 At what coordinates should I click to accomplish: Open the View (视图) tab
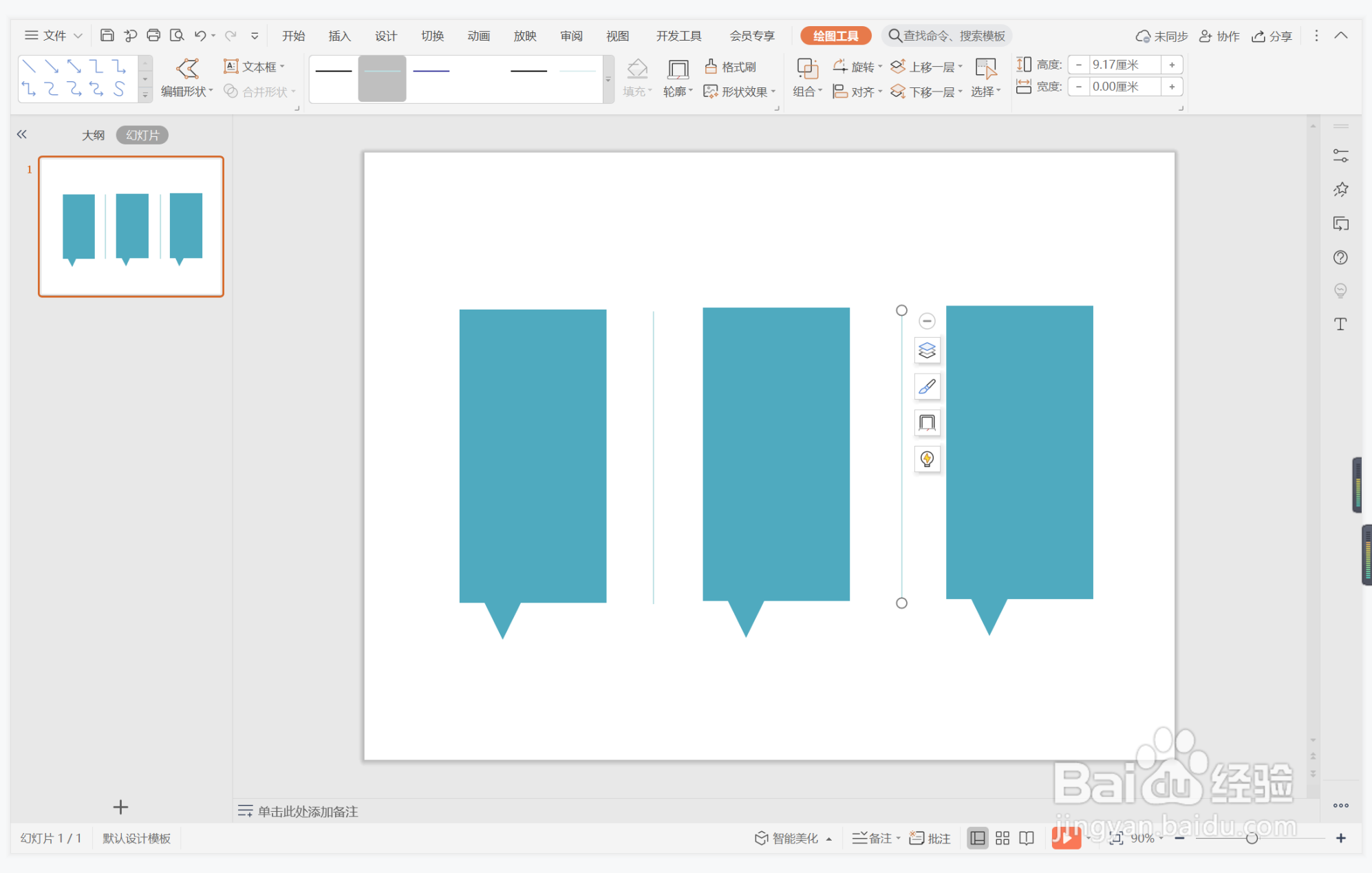[617, 36]
